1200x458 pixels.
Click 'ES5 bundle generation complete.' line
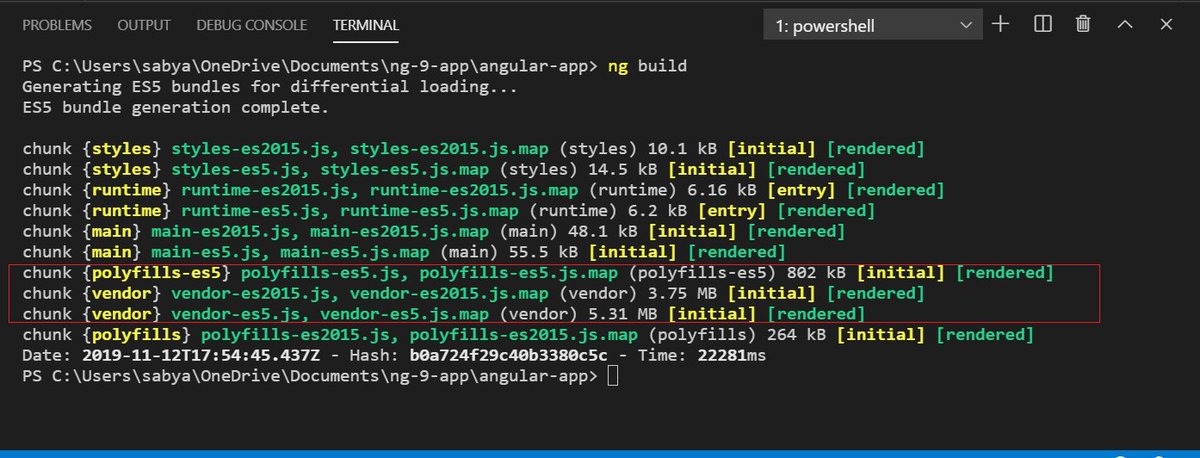pyautogui.click(x=175, y=107)
